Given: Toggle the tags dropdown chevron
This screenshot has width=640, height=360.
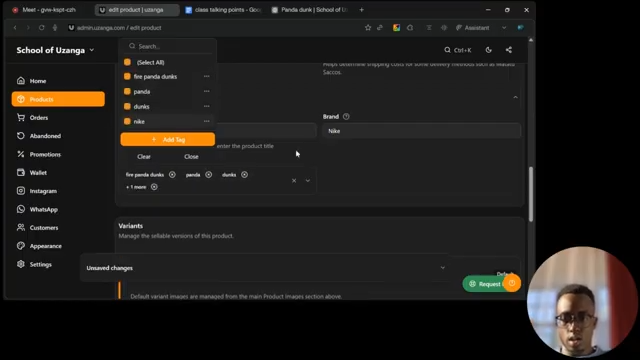Looking at the screenshot, I should (308, 180).
